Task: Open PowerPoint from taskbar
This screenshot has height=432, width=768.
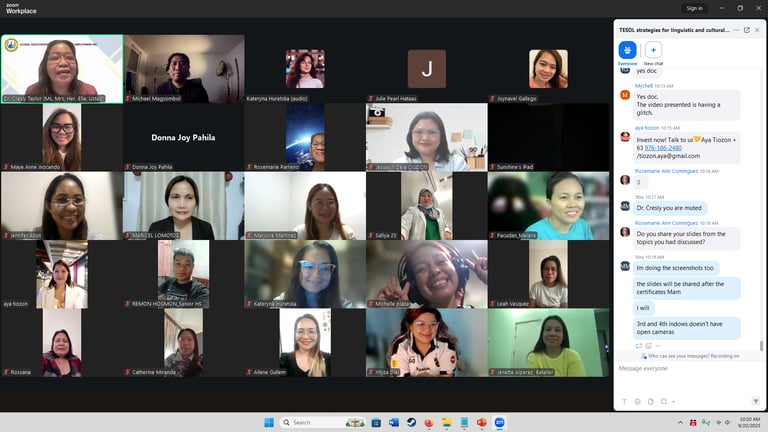Action: [x=482, y=423]
